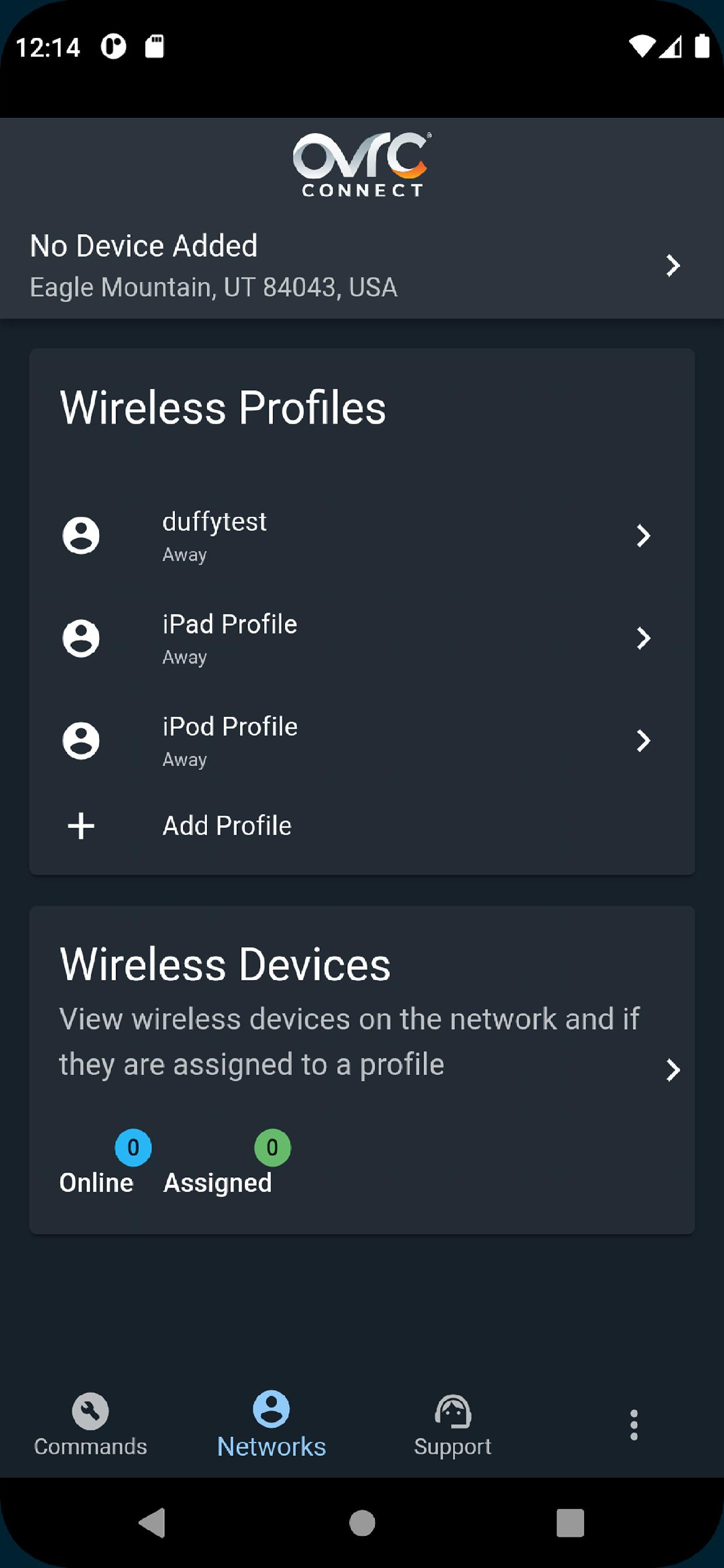Viewport: 724px width, 1568px height.
Task: Tap the blue Online count badge
Action: pos(133,1147)
